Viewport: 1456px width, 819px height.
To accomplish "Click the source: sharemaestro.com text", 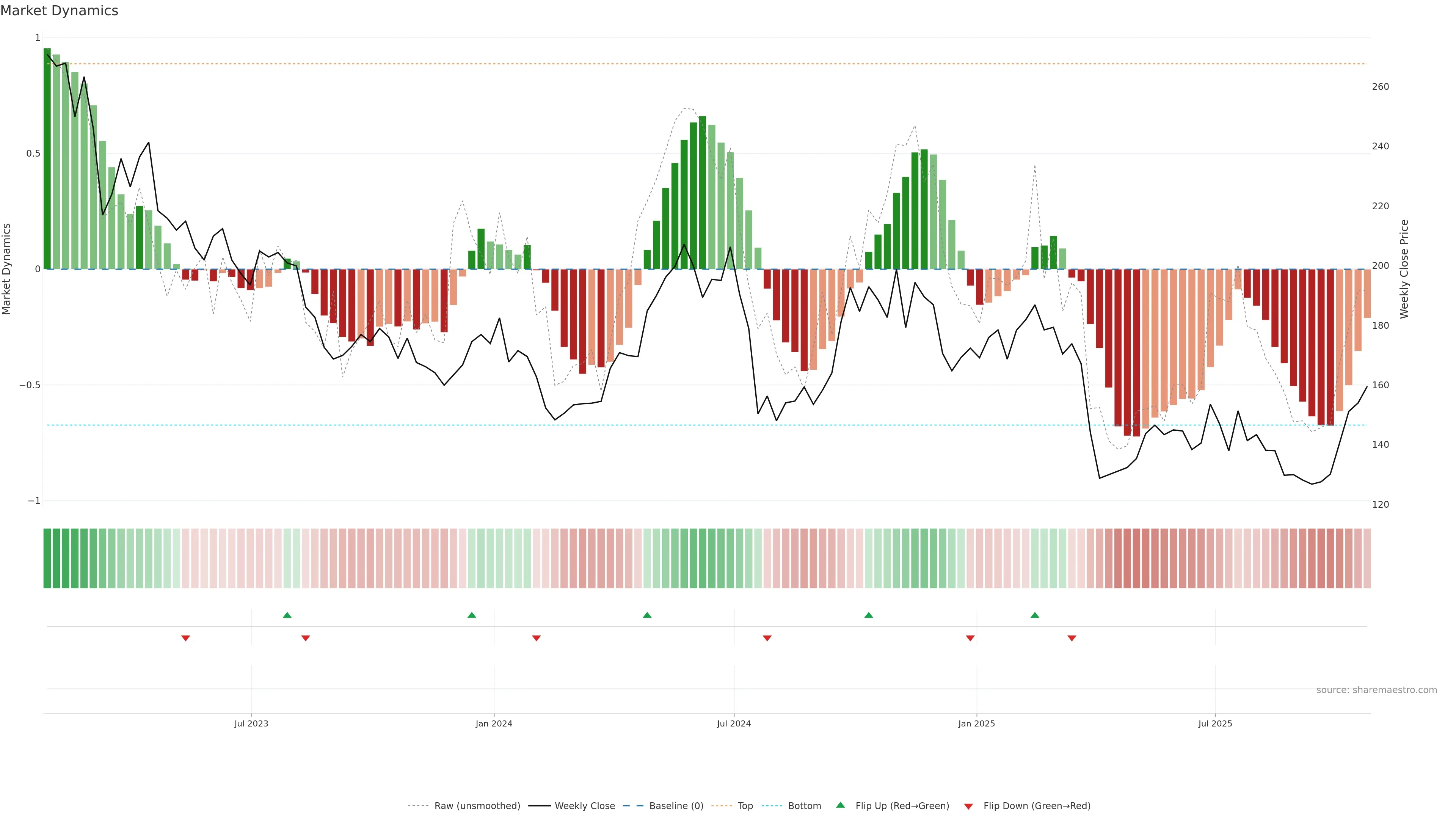I will click(1376, 690).
